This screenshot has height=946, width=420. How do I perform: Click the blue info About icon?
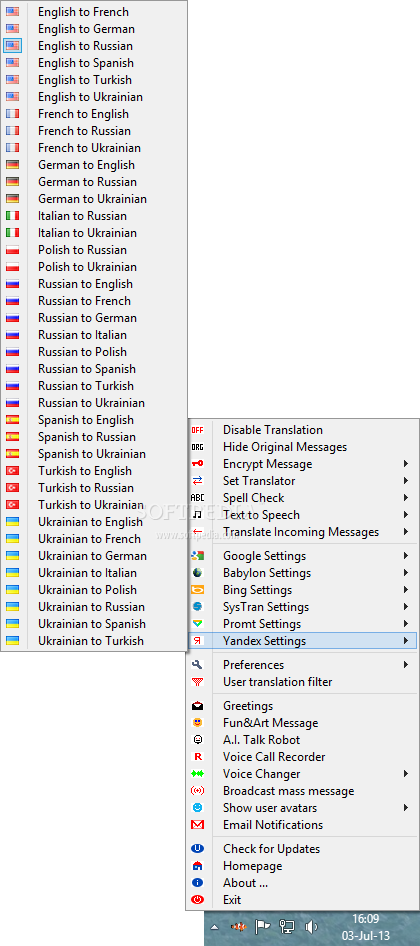[x=197, y=883]
